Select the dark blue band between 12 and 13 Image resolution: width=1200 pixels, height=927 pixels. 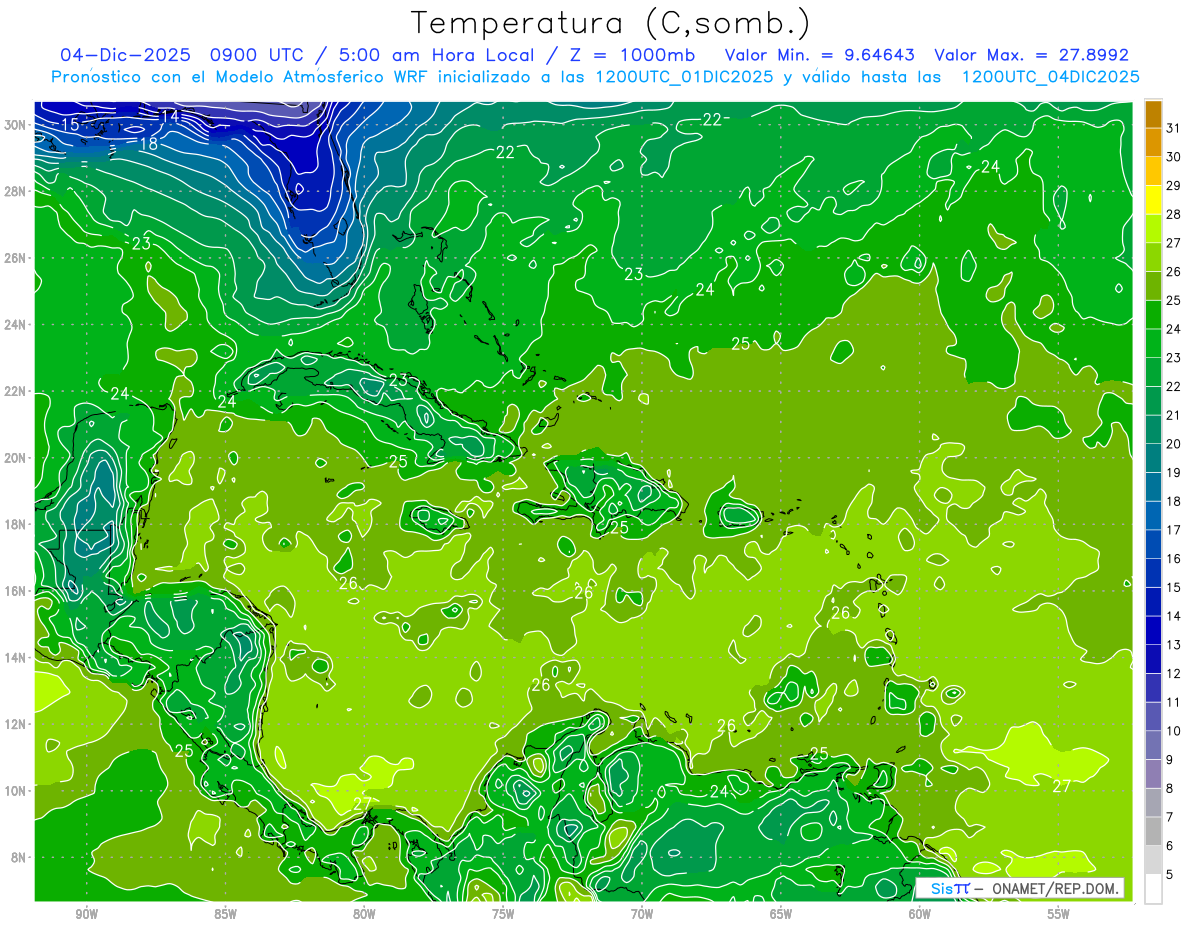[x=1153, y=659]
